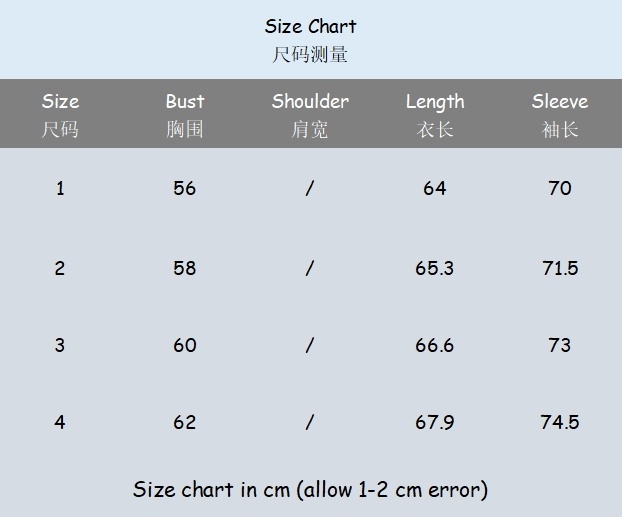622x517 pixels.
Task: Click the Length column header
Action: click(x=435, y=102)
